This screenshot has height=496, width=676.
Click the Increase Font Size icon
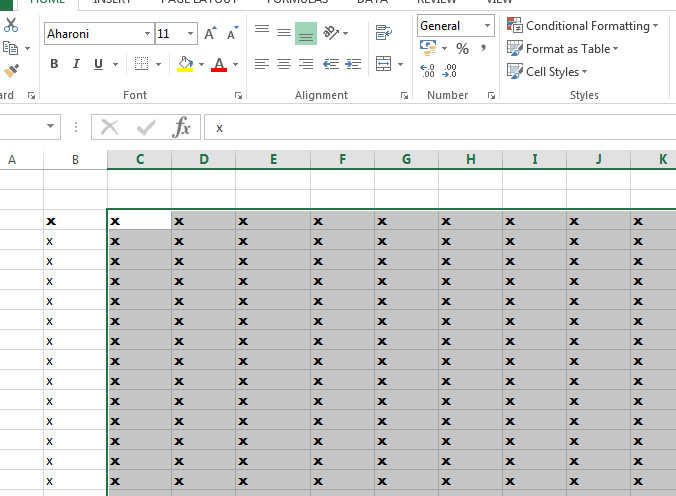[x=210, y=34]
